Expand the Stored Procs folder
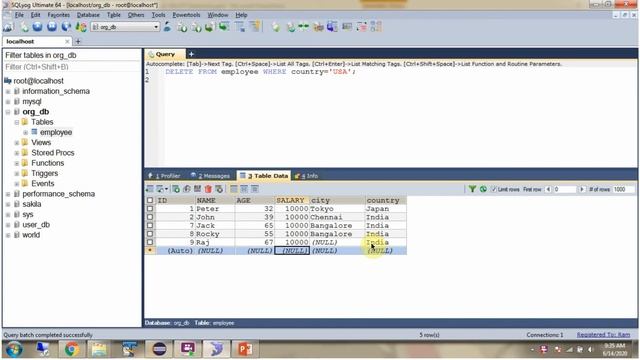 [x=17, y=153]
